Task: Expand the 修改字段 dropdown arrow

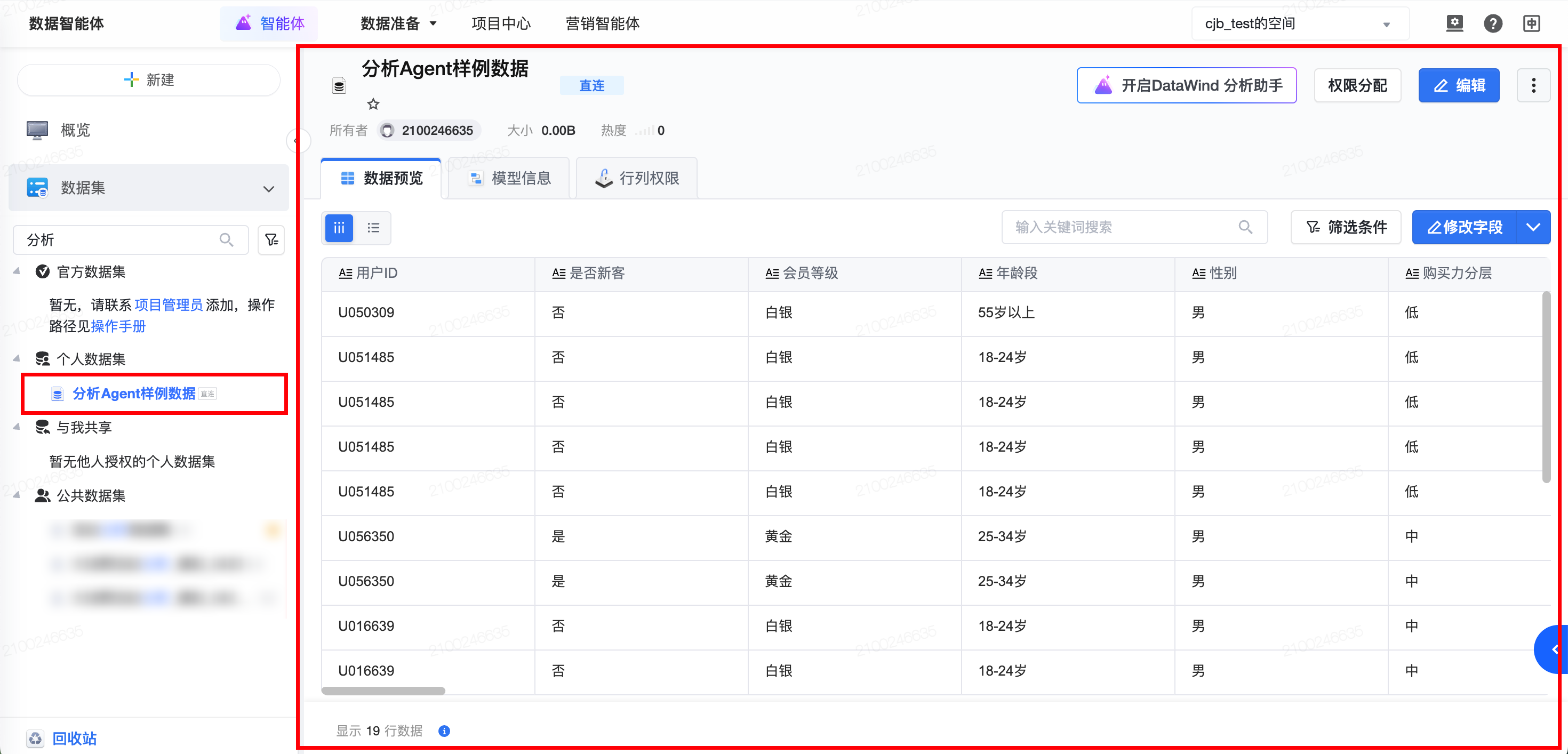Action: click(x=1533, y=228)
